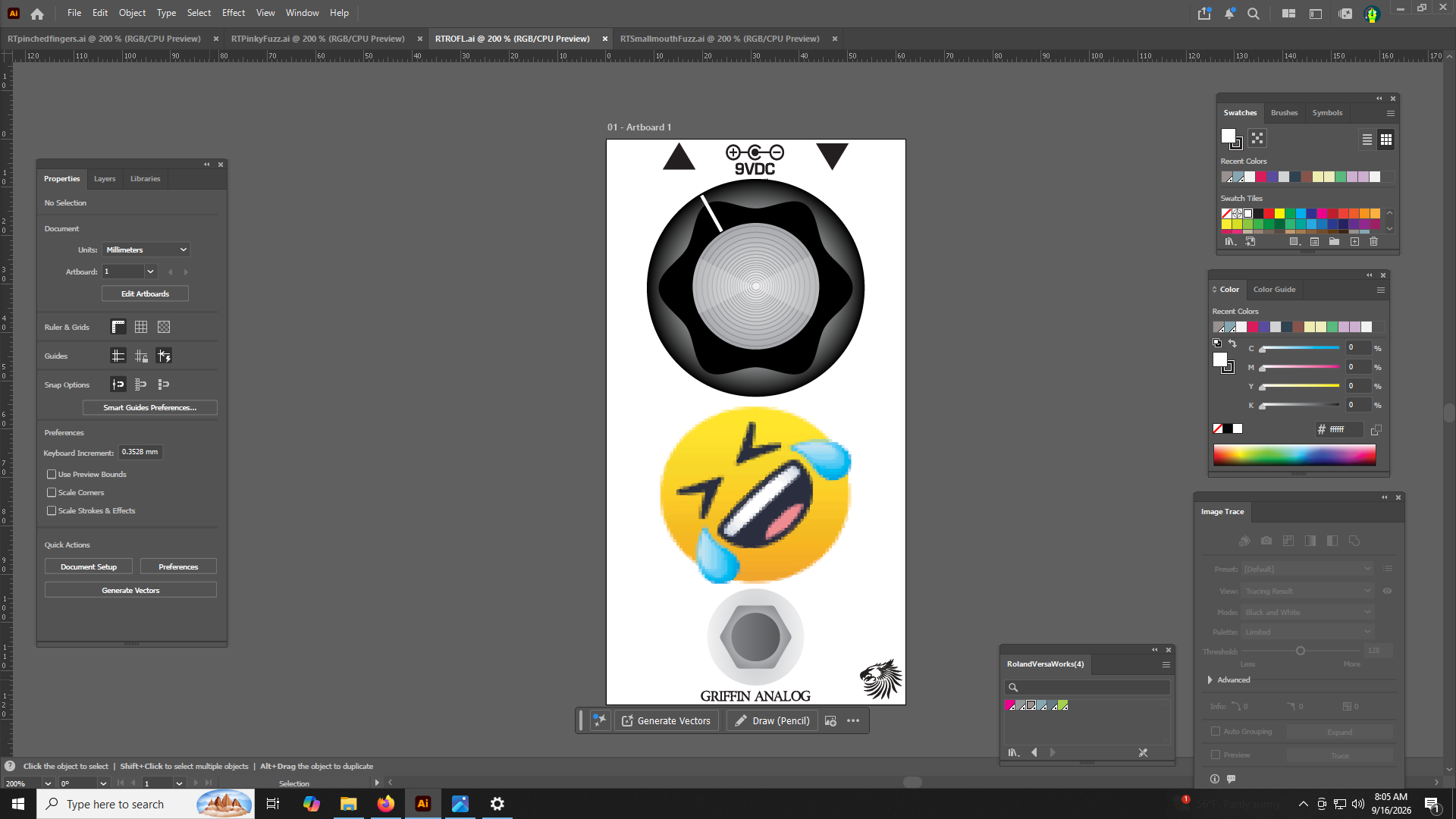Tick Auto Grouping in Image Trace
The image size is (1456, 819).
[1216, 732]
